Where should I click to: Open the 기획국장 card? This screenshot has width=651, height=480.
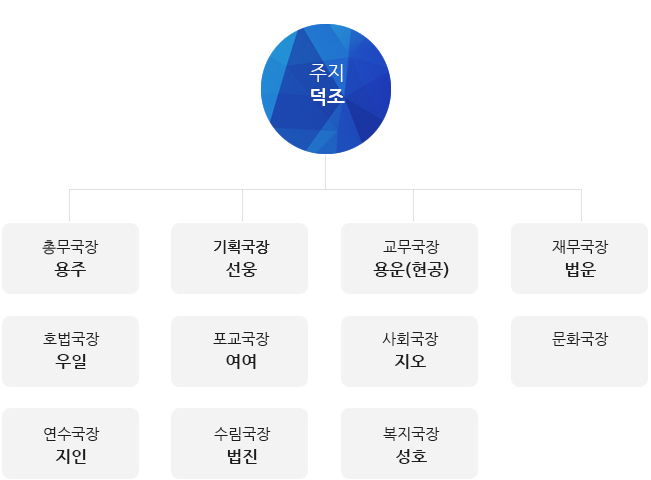click(240, 258)
